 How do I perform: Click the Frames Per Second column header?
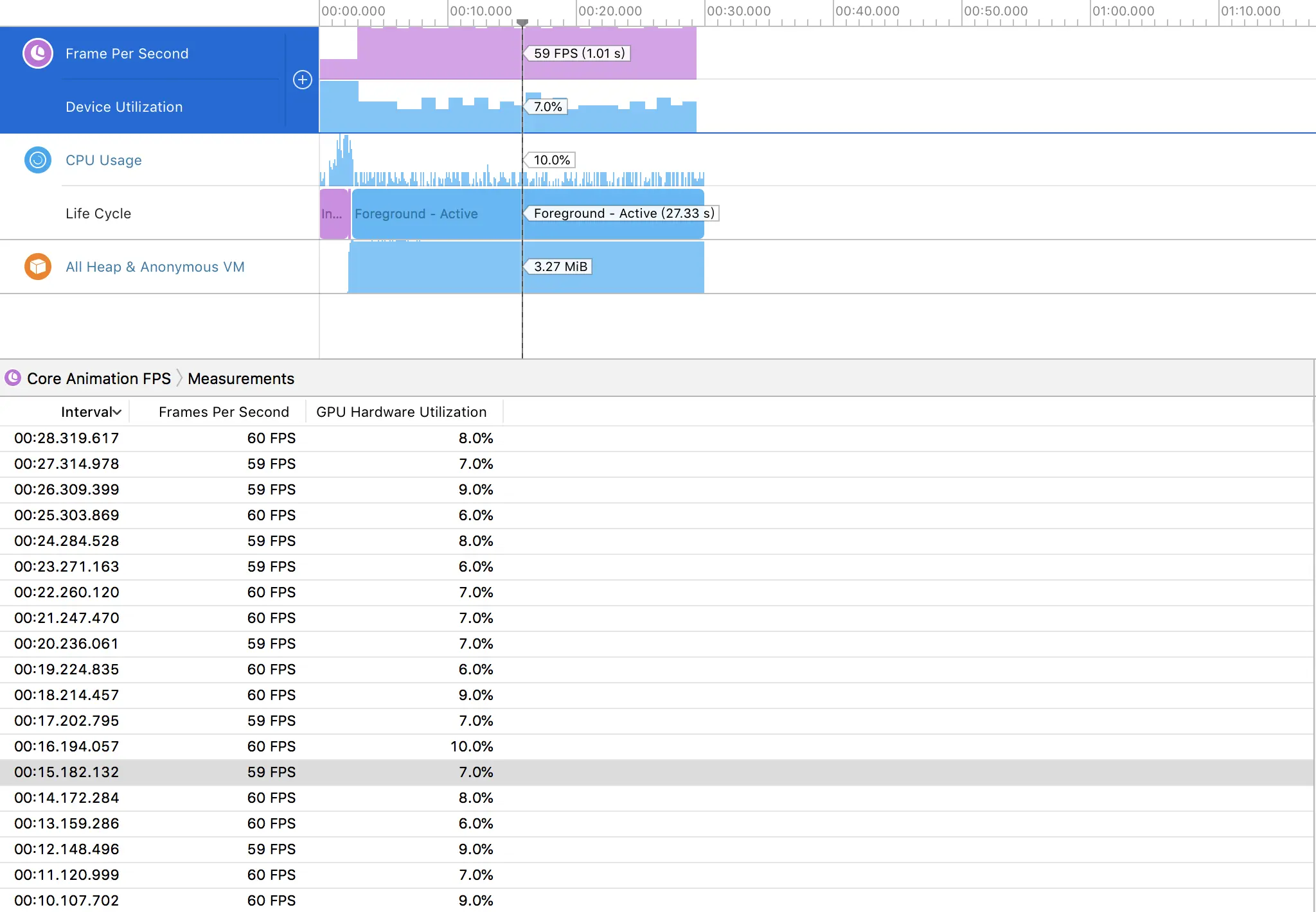[224, 412]
